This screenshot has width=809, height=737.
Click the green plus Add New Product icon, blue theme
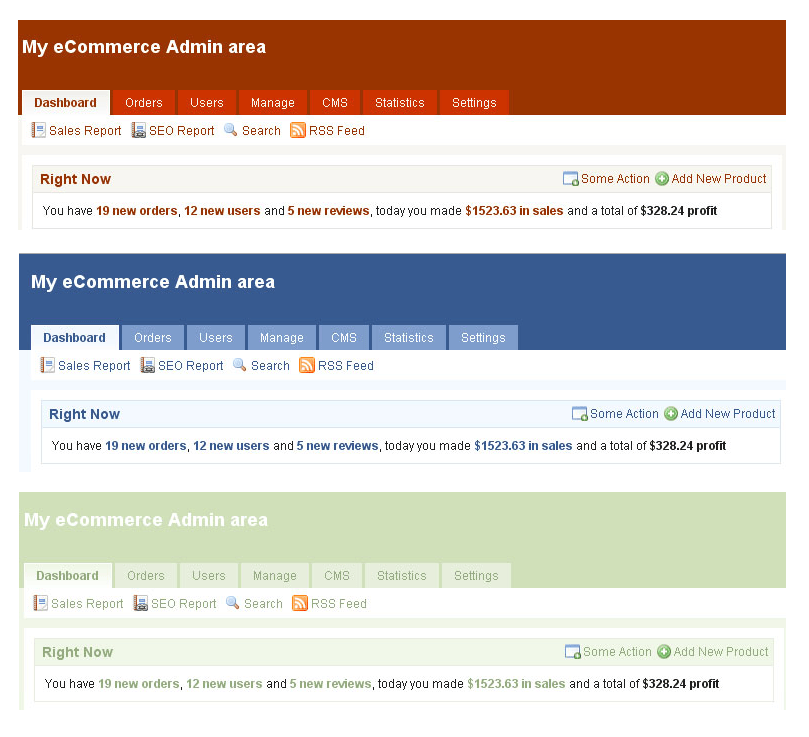[670, 413]
